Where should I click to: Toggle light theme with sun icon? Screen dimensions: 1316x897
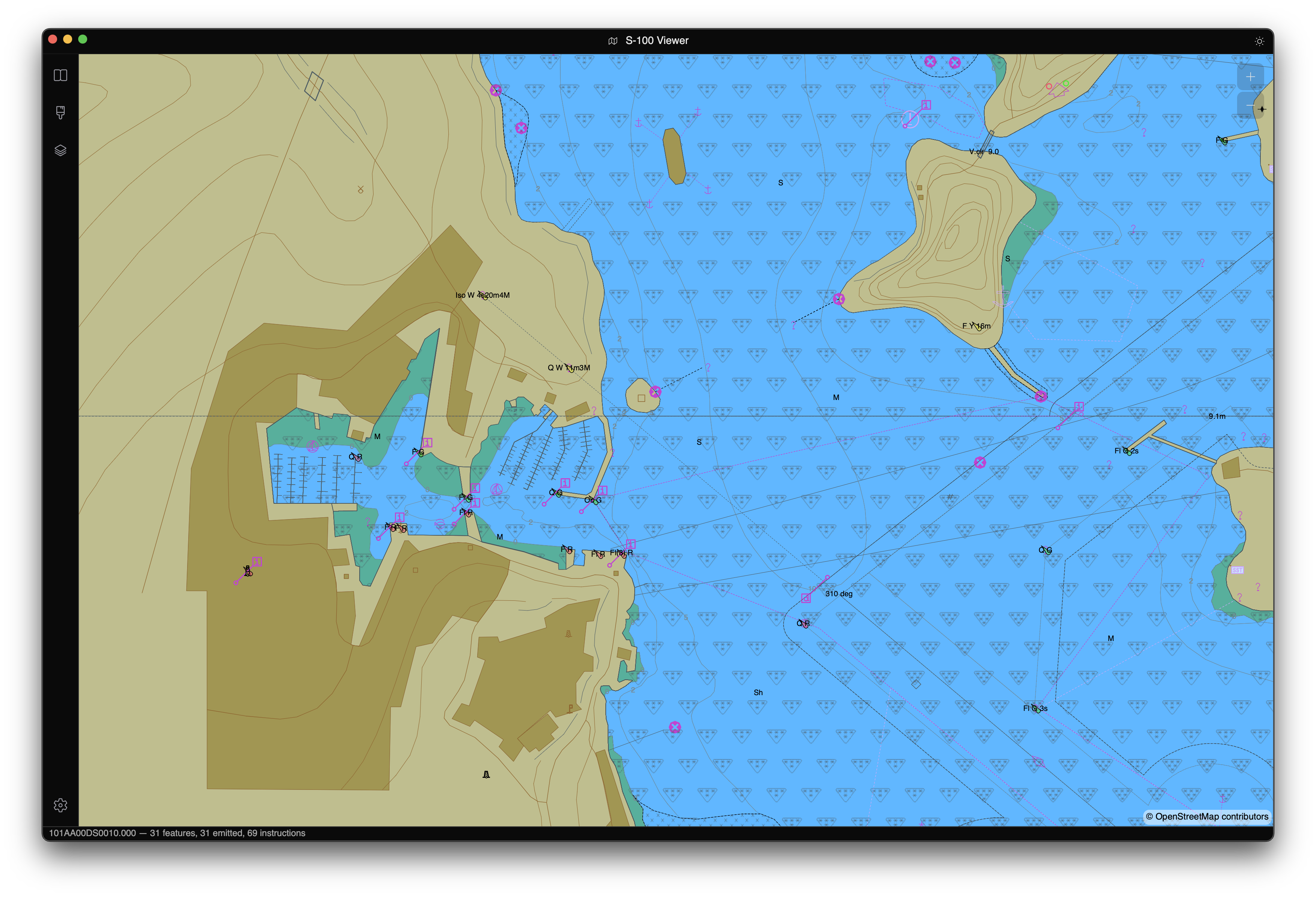pos(1259,41)
